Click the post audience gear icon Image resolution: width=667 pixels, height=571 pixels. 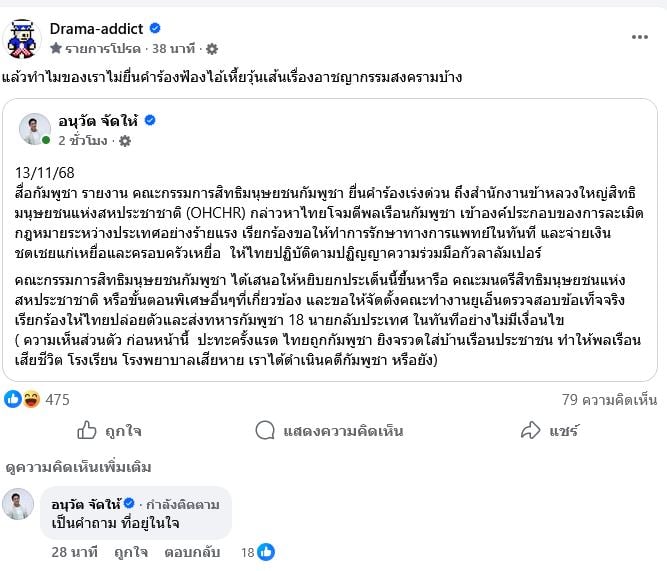coord(211,48)
